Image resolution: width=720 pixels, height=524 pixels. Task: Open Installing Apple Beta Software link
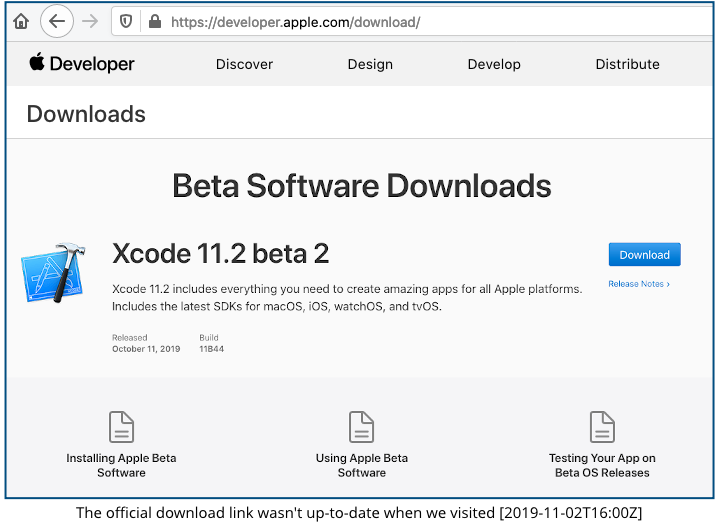click(121, 465)
